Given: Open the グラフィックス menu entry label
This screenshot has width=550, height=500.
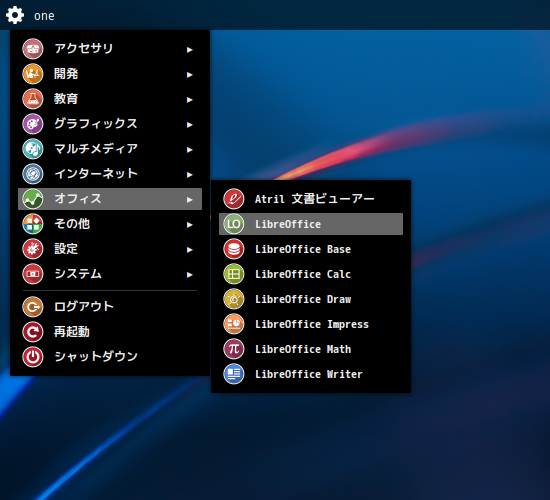Looking at the screenshot, I should [96, 124].
